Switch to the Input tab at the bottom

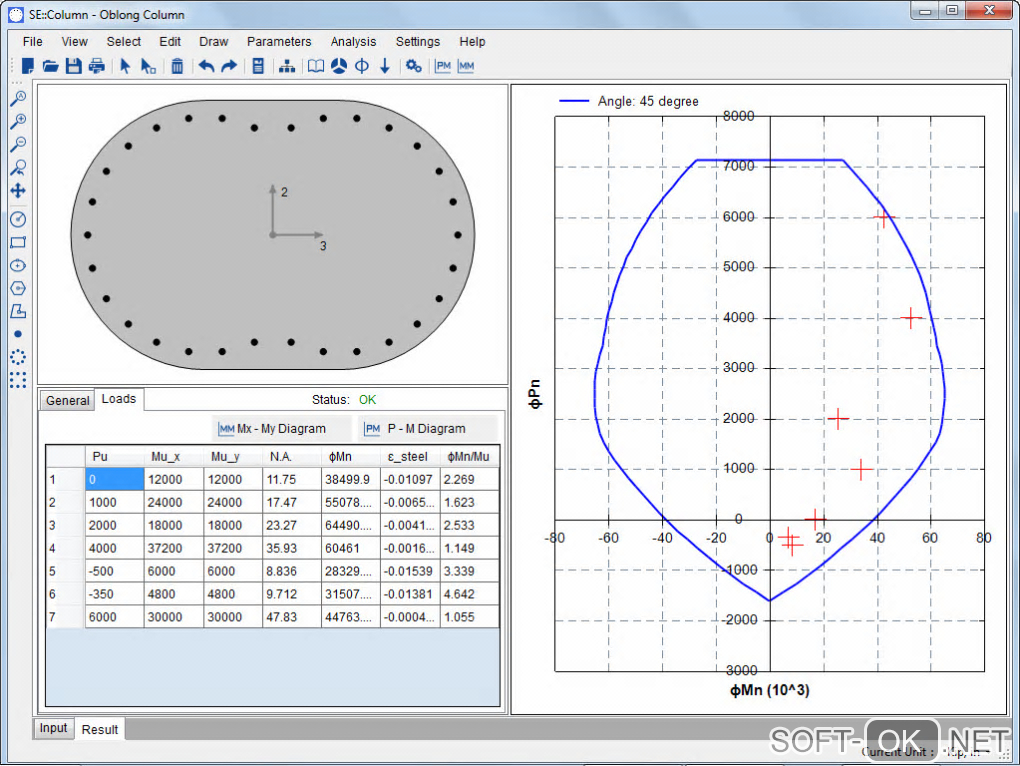click(54, 729)
